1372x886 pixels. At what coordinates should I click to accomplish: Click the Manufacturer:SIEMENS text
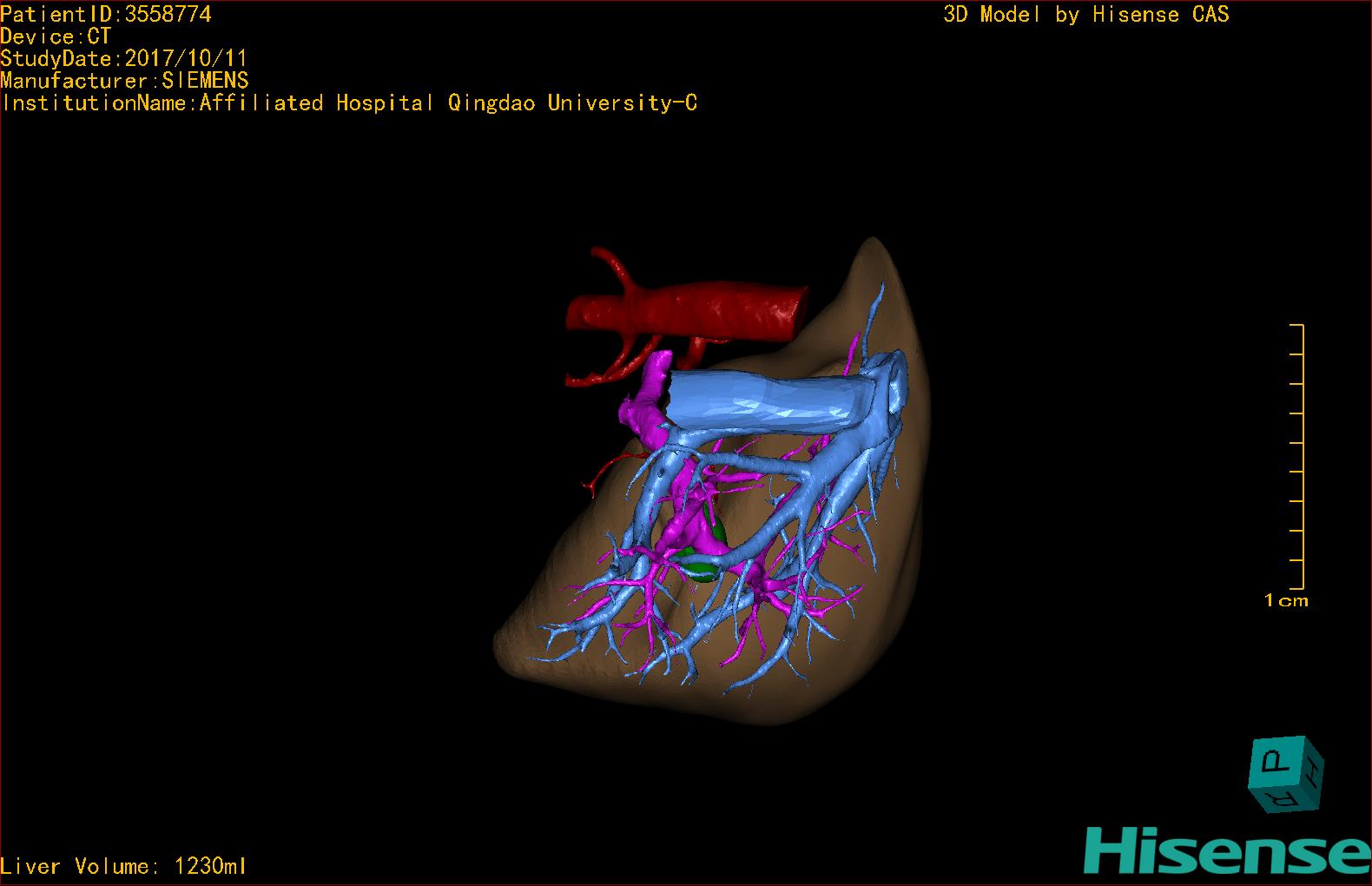click(x=125, y=81)
